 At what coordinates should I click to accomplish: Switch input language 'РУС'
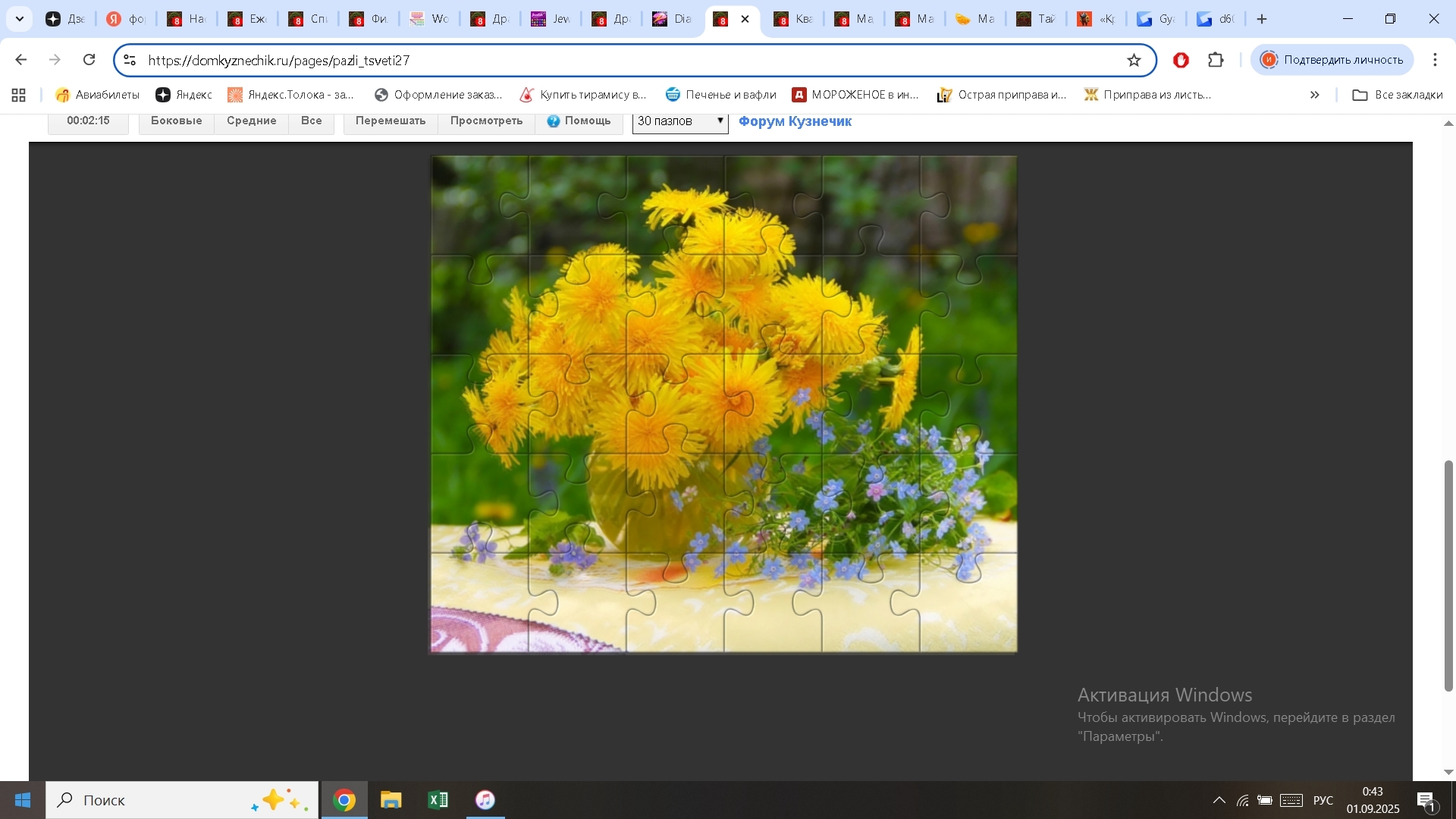(1323, 800)
